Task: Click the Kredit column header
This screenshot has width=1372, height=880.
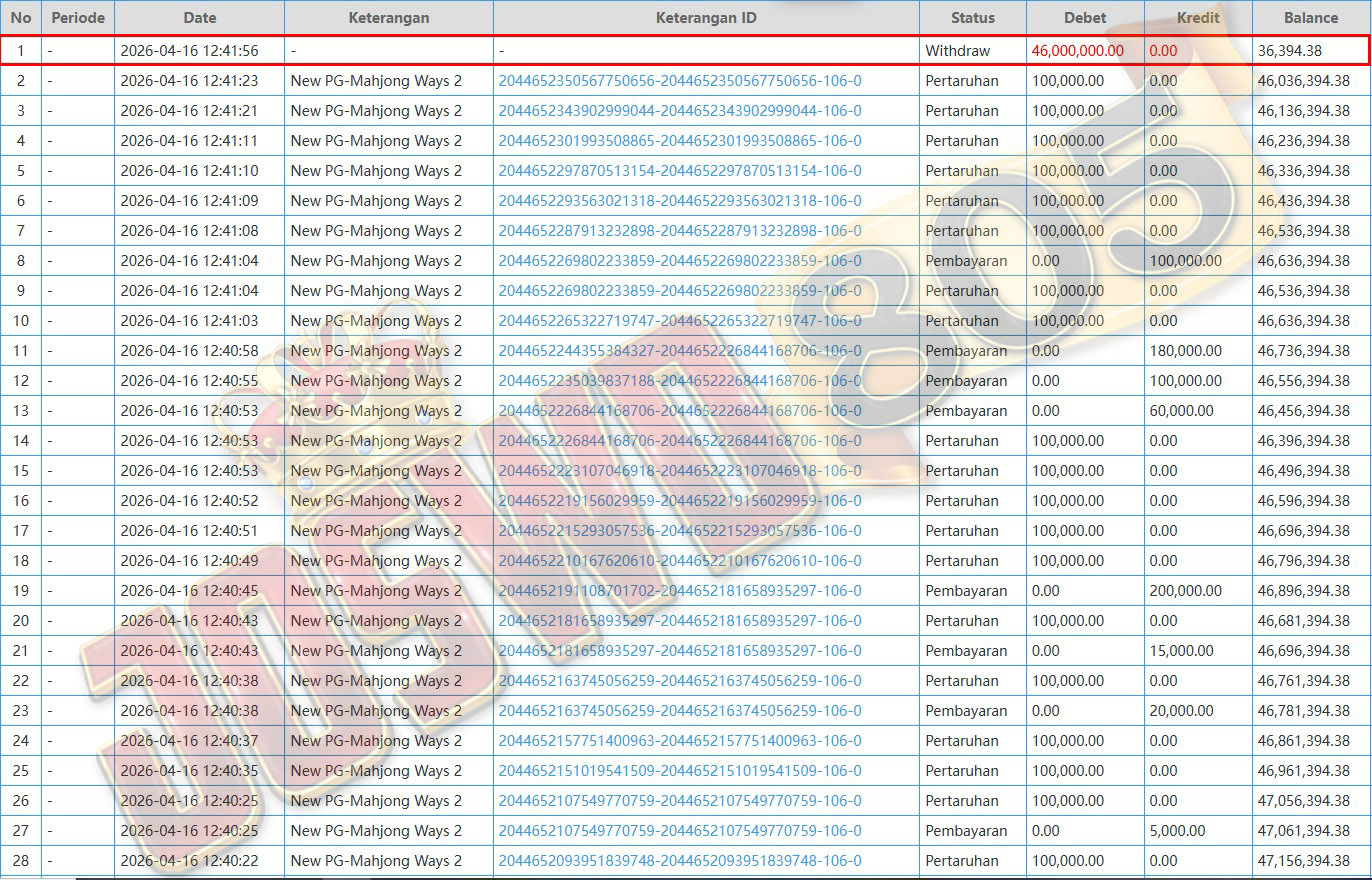Action: (1197, 17)
